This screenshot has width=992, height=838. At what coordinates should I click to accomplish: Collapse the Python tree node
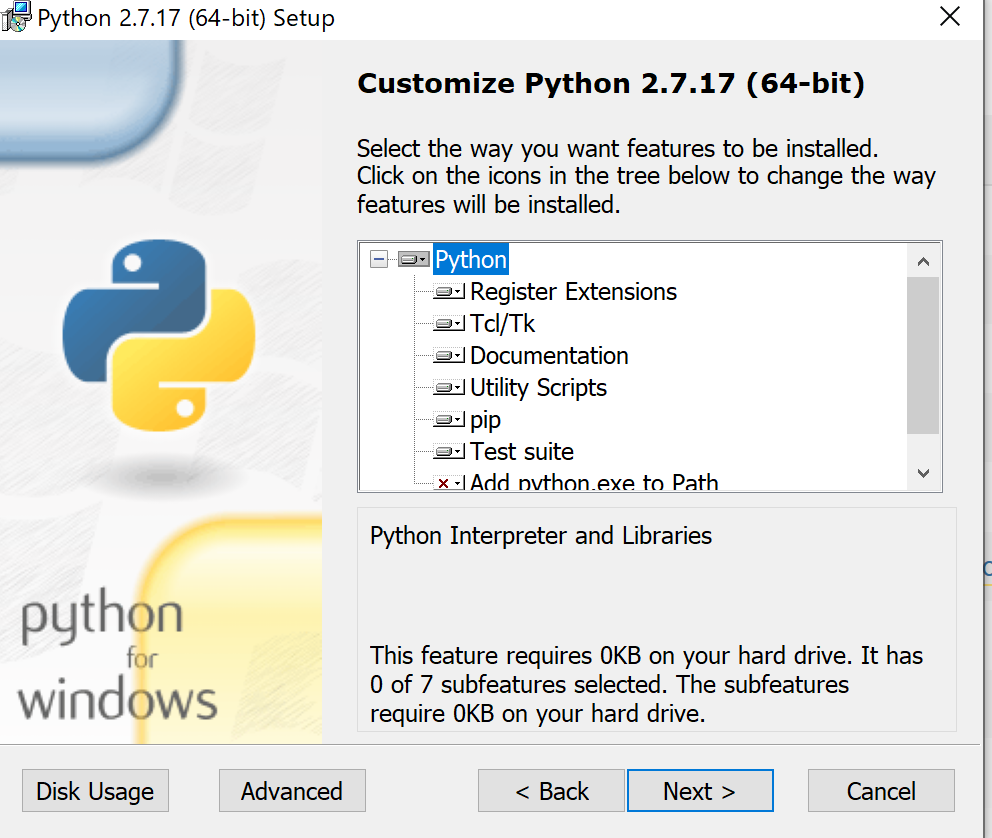pos(378,259)
